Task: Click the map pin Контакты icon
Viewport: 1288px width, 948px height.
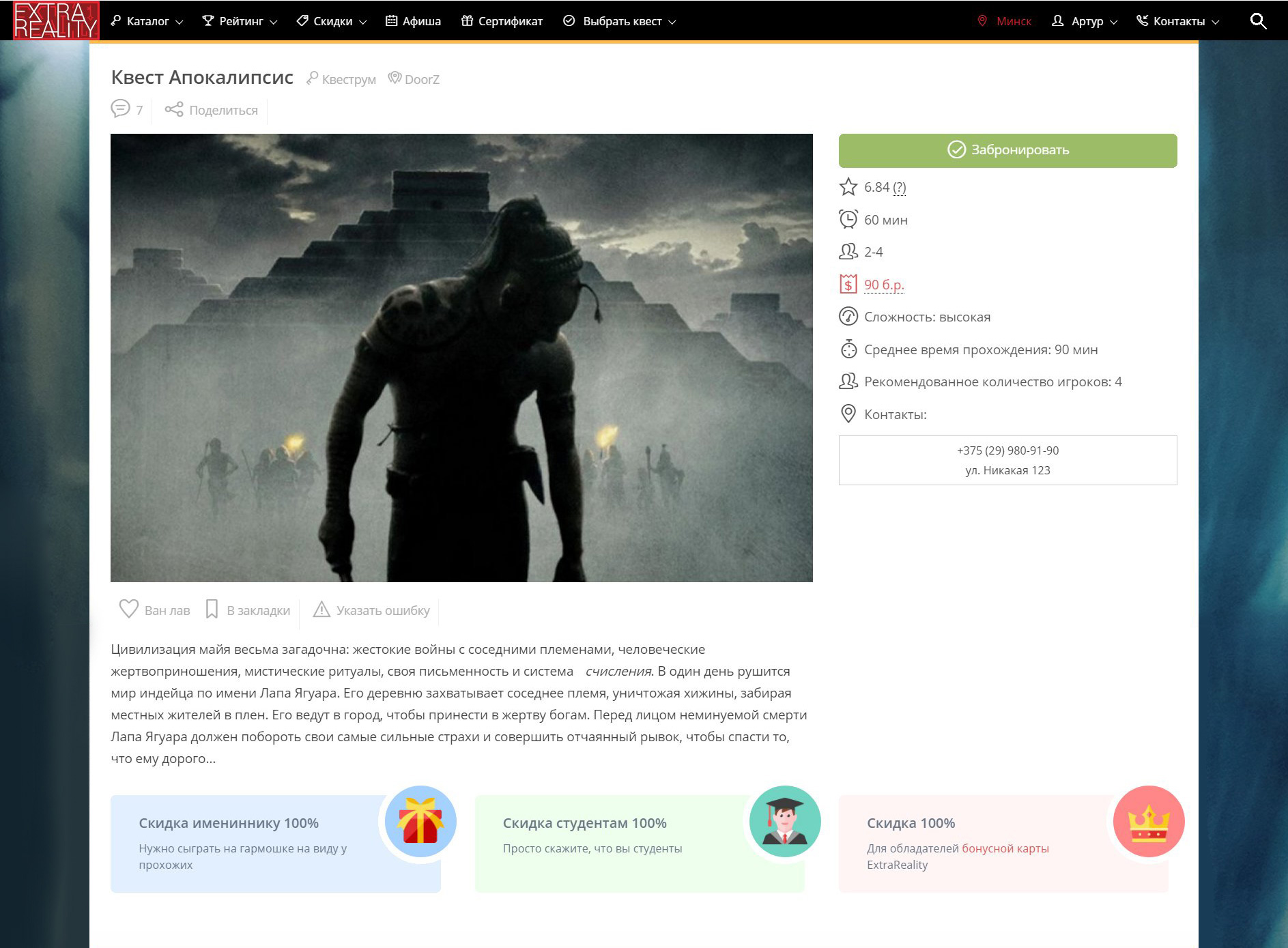Action: click(x=848, y=414)
